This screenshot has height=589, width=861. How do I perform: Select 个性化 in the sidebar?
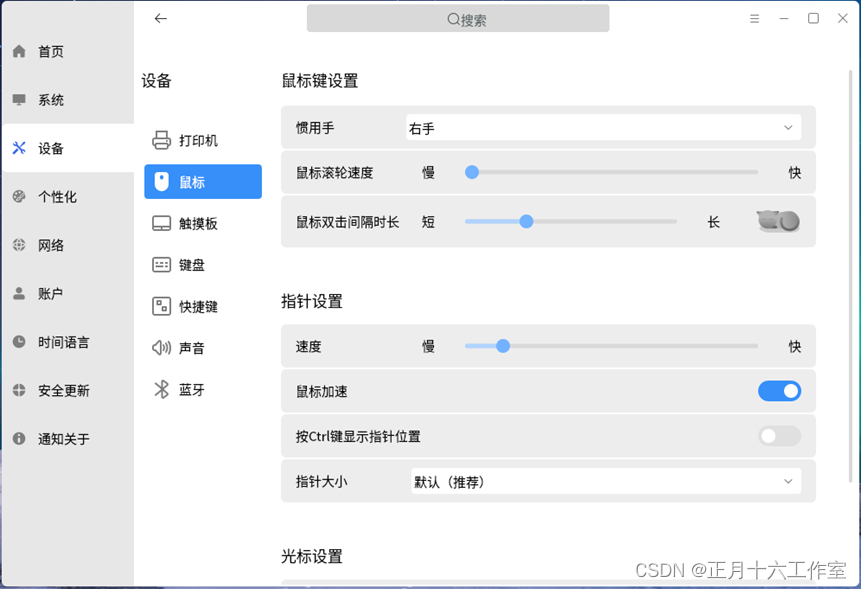click(x=68, y=196)
